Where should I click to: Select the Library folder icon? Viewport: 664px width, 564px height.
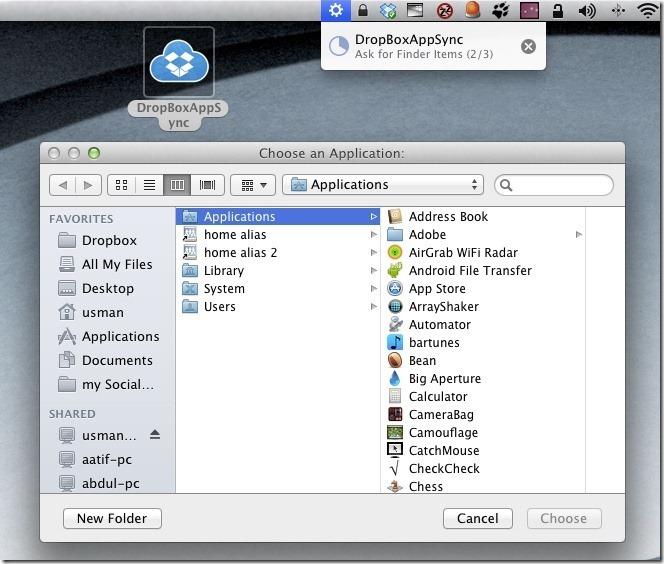pyautogui.click(x=190, y=271)
